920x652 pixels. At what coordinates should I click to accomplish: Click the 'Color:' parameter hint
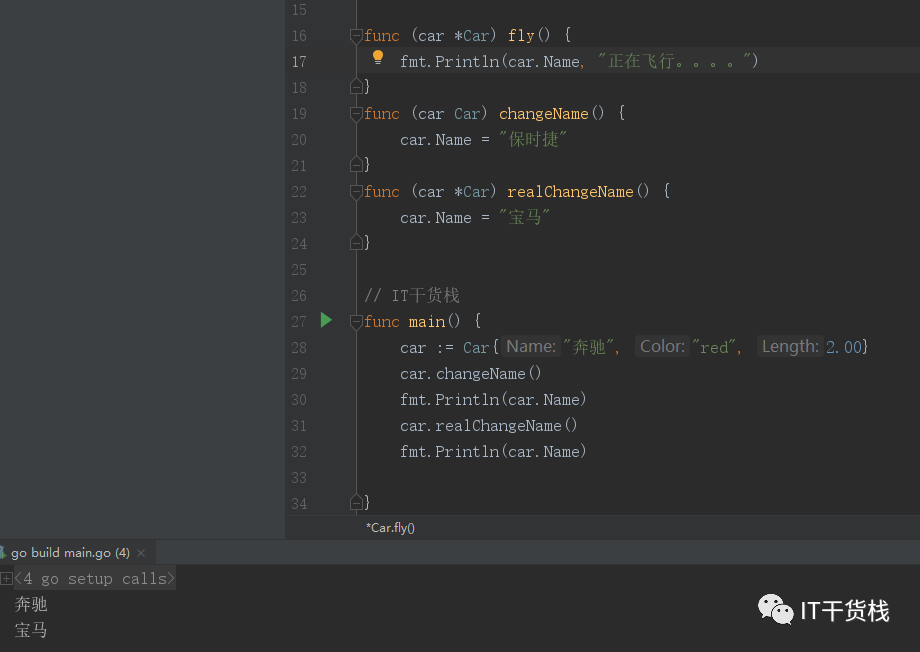point(662,346)
